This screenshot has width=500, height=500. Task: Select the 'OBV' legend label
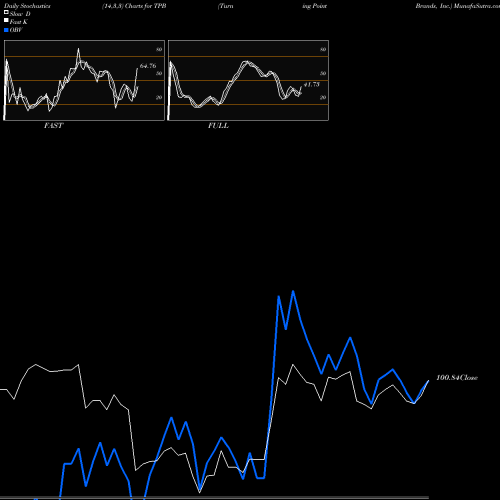pyautogui.click(x=16, y=30)
